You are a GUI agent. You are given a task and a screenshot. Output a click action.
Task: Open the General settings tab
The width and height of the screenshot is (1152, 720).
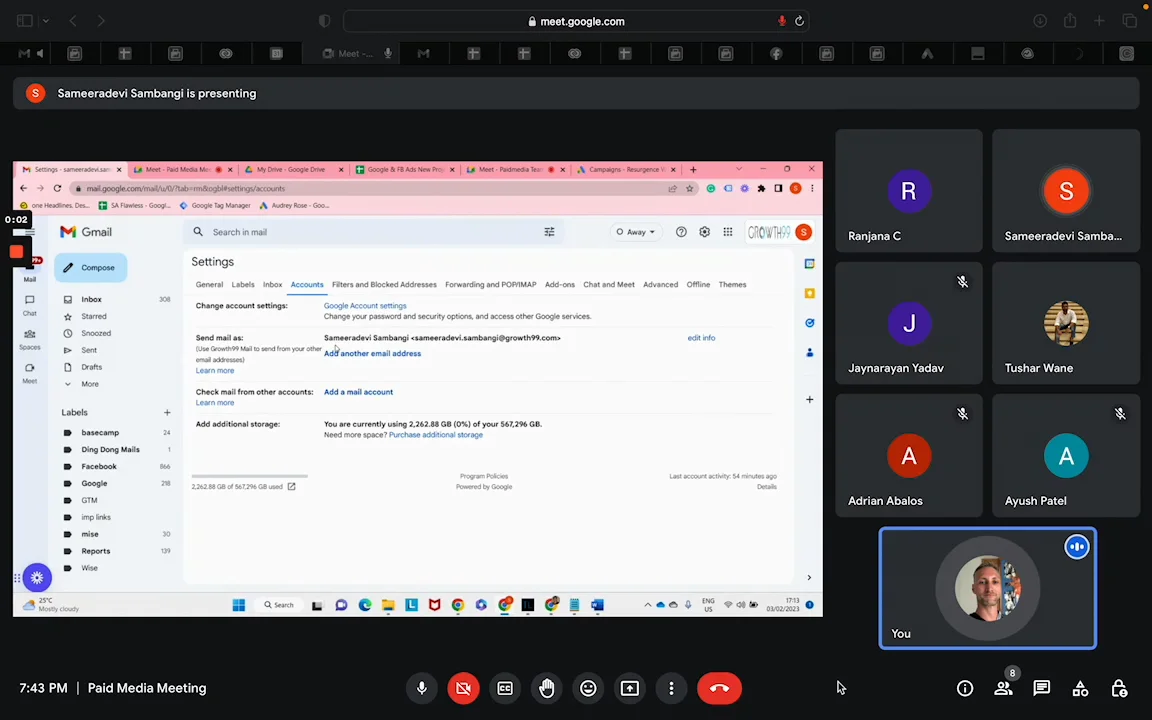point(209,284)
